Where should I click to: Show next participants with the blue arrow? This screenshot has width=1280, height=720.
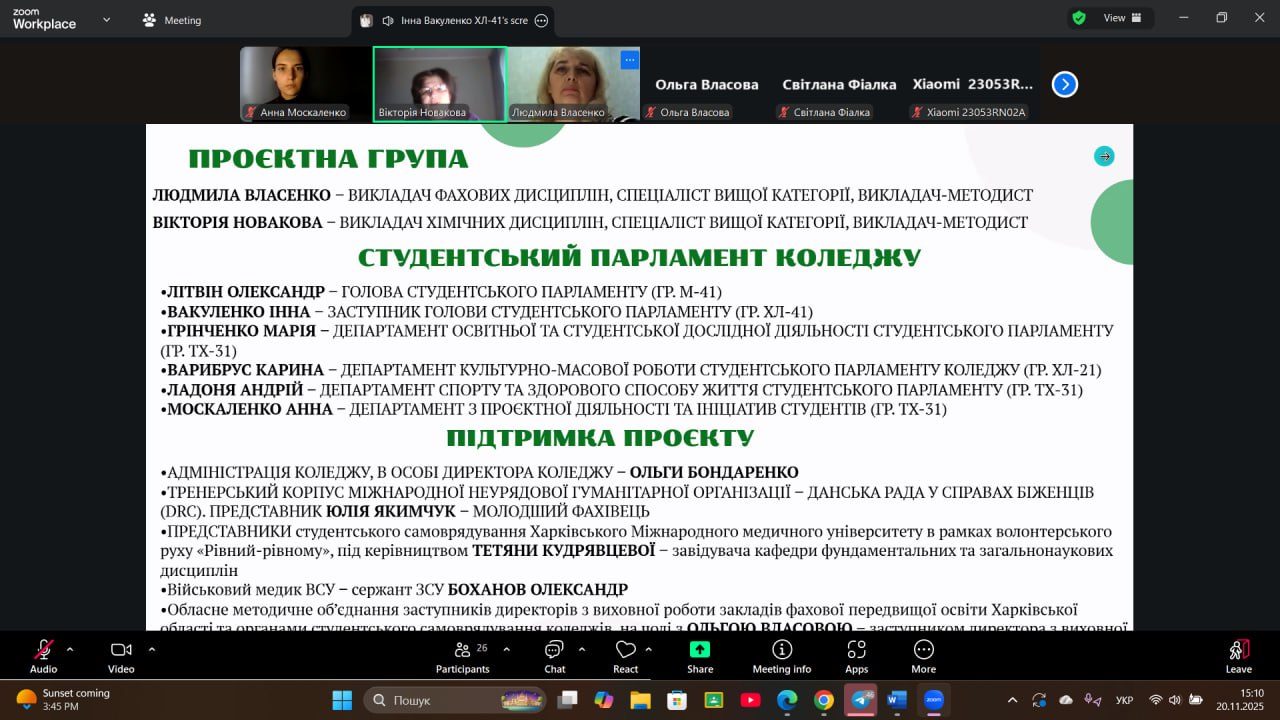1064,85
